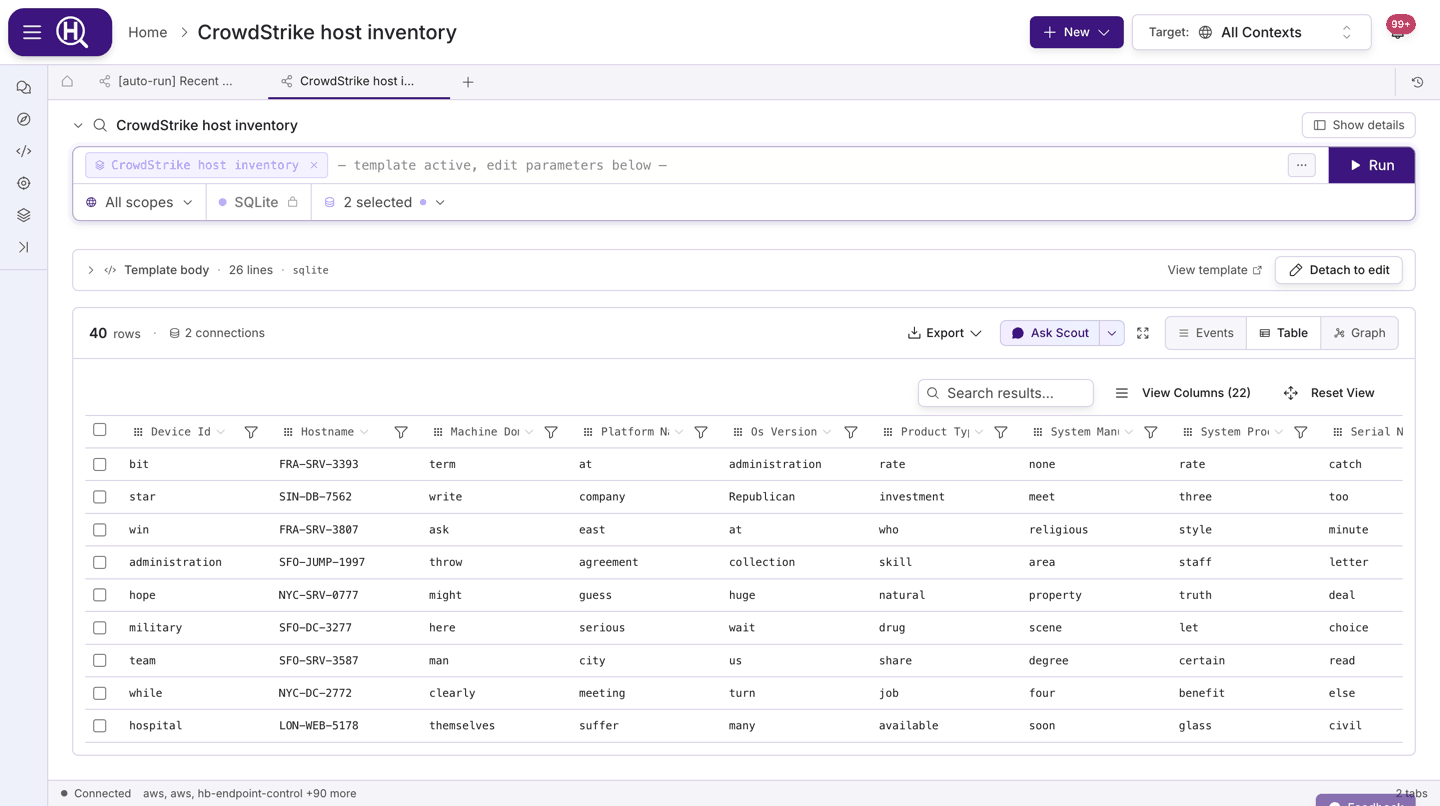Click the Search results input field
Viewport: 1440px width, 806px height.
click(x=1006, y=393)
